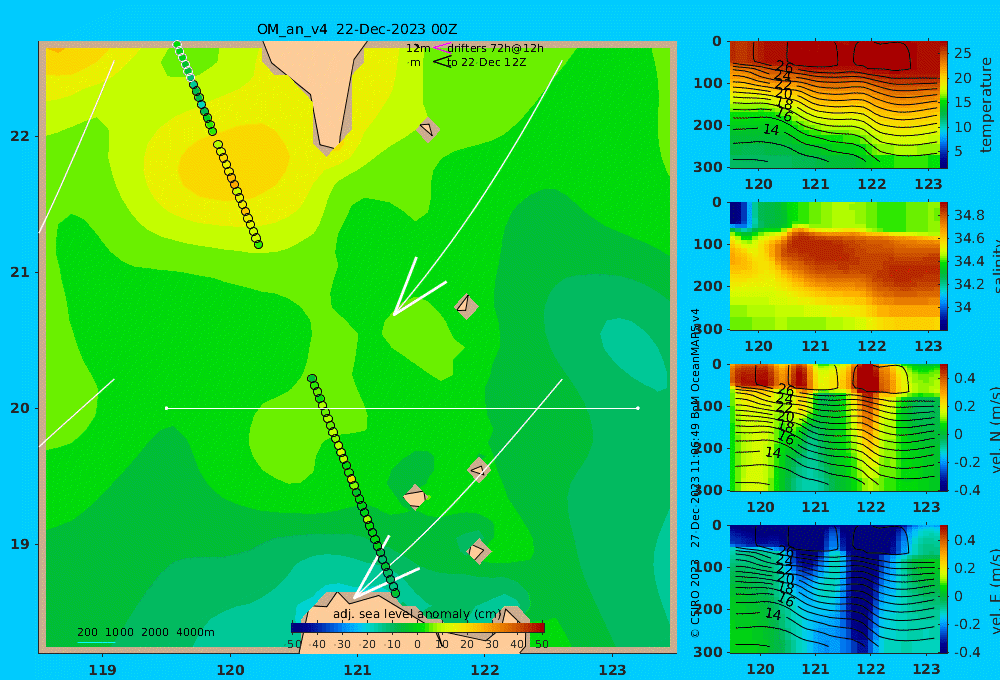Select the temperature cross-section panel
This screenshot has width=1000, height=680.
[x=834, y=105]
